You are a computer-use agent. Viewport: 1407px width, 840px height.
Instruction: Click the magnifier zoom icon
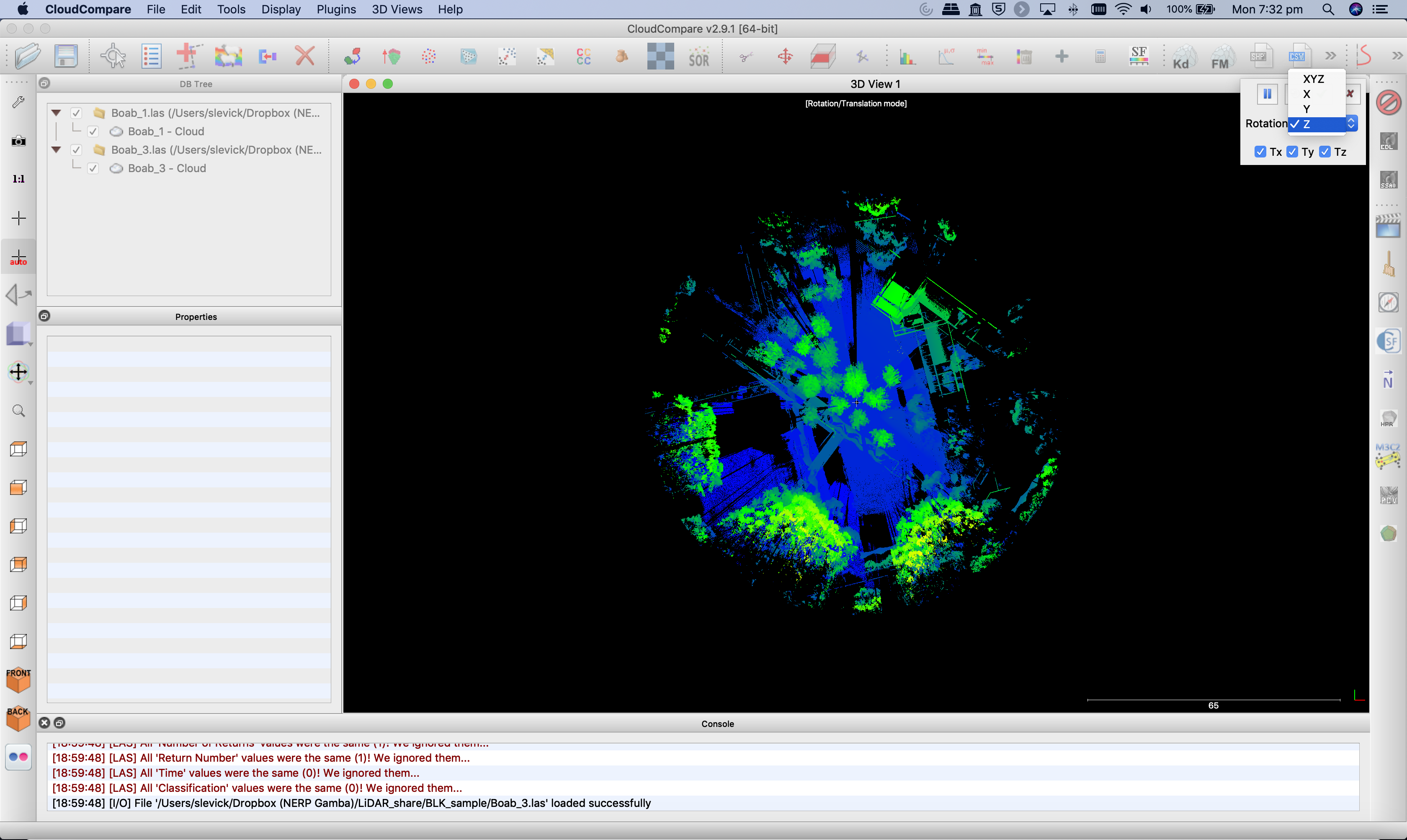(19, 410)
